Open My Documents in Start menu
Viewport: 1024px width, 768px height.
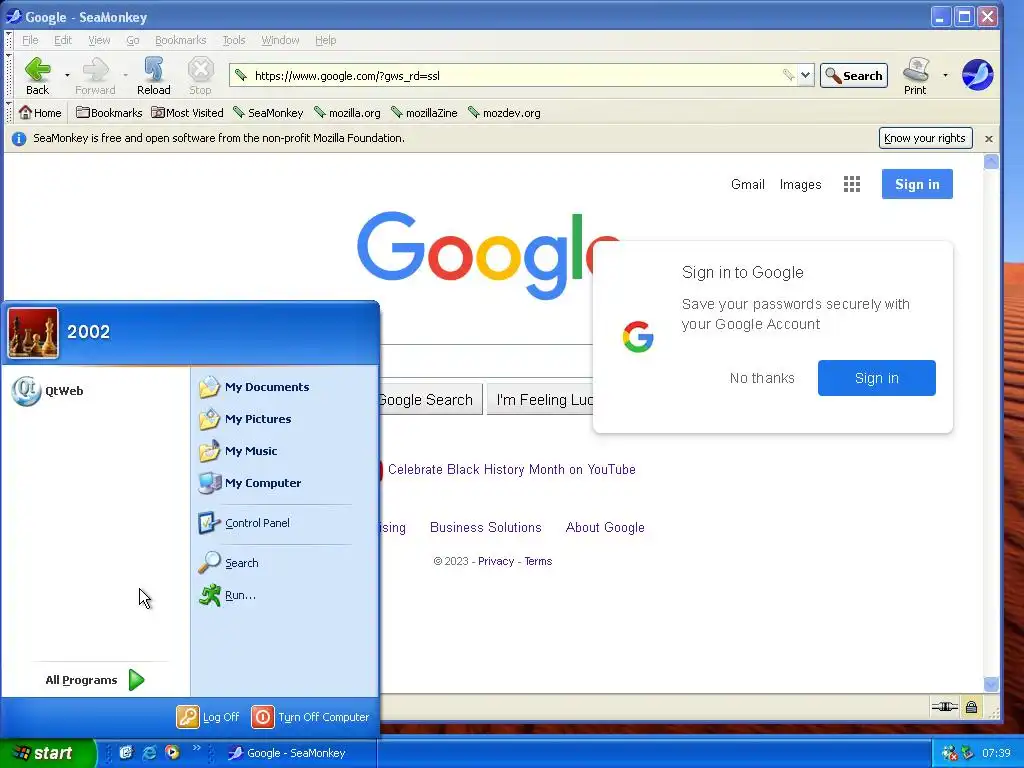click(253, 387)
